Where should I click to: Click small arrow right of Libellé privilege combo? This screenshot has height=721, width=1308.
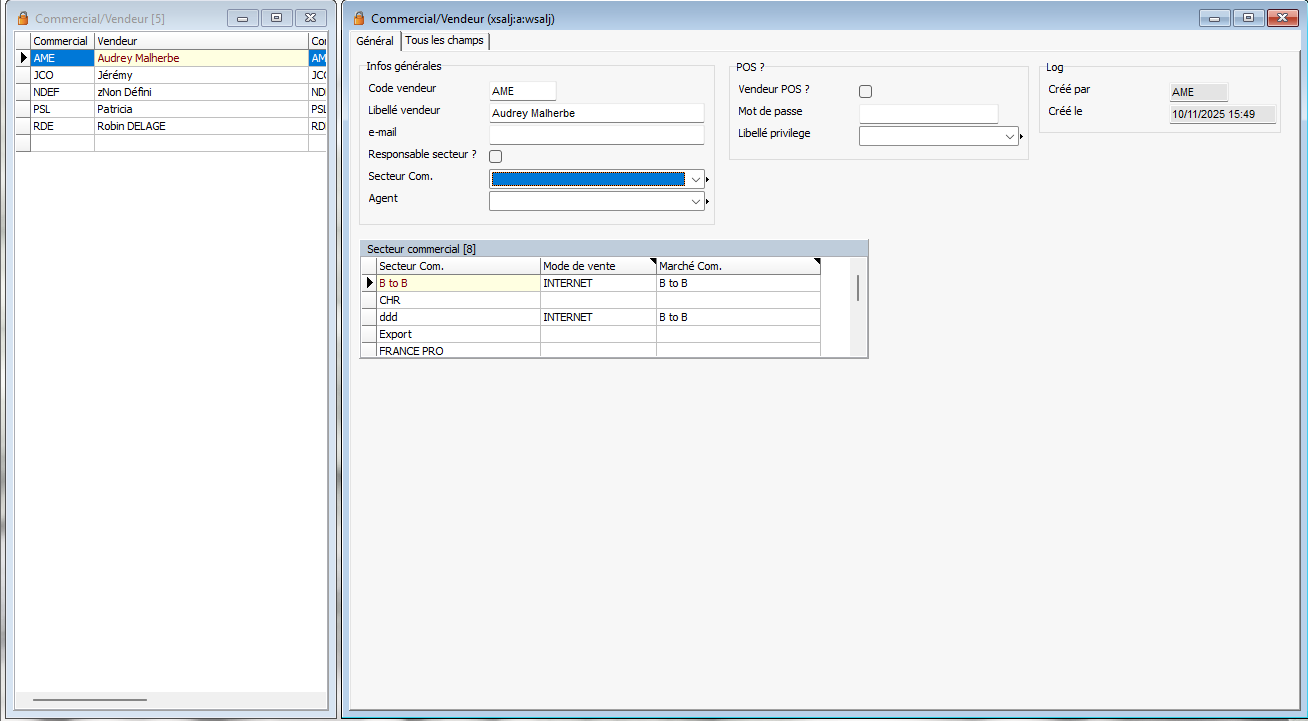pos(1022,137)
